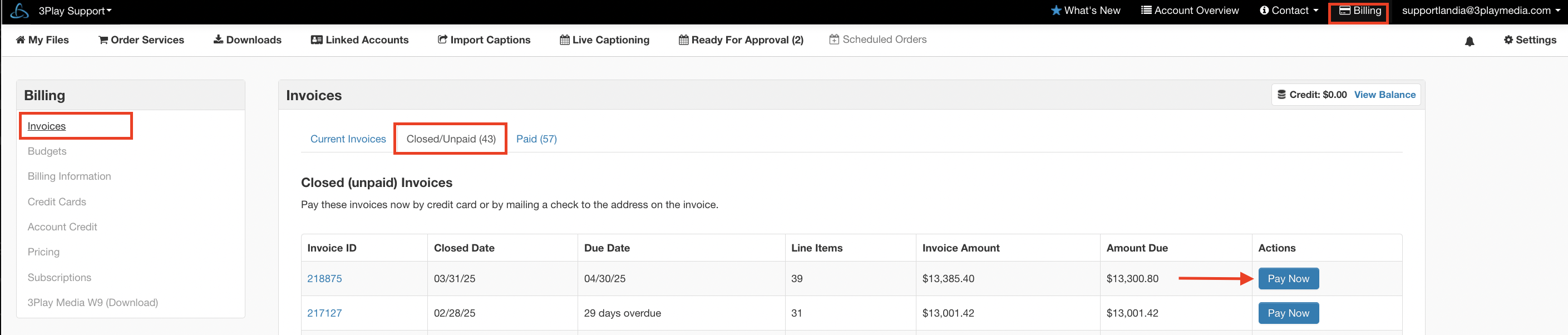Switch to the Current Invoices tab
Viewport: 1568px width, 335px height.
coord(348,139)
